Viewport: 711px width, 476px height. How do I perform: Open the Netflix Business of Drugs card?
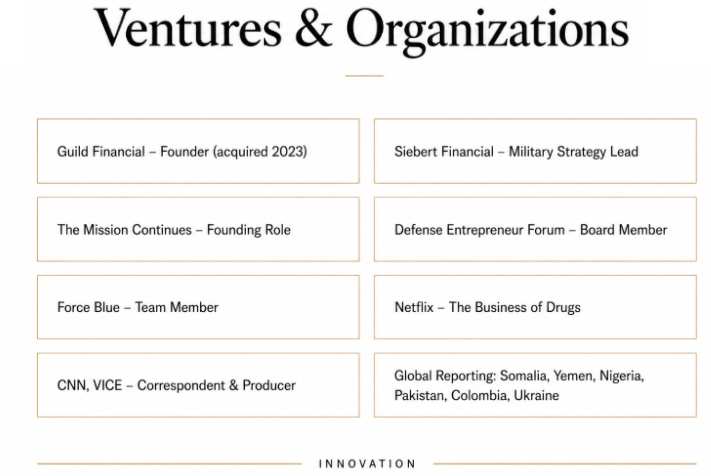pos(535,307)
